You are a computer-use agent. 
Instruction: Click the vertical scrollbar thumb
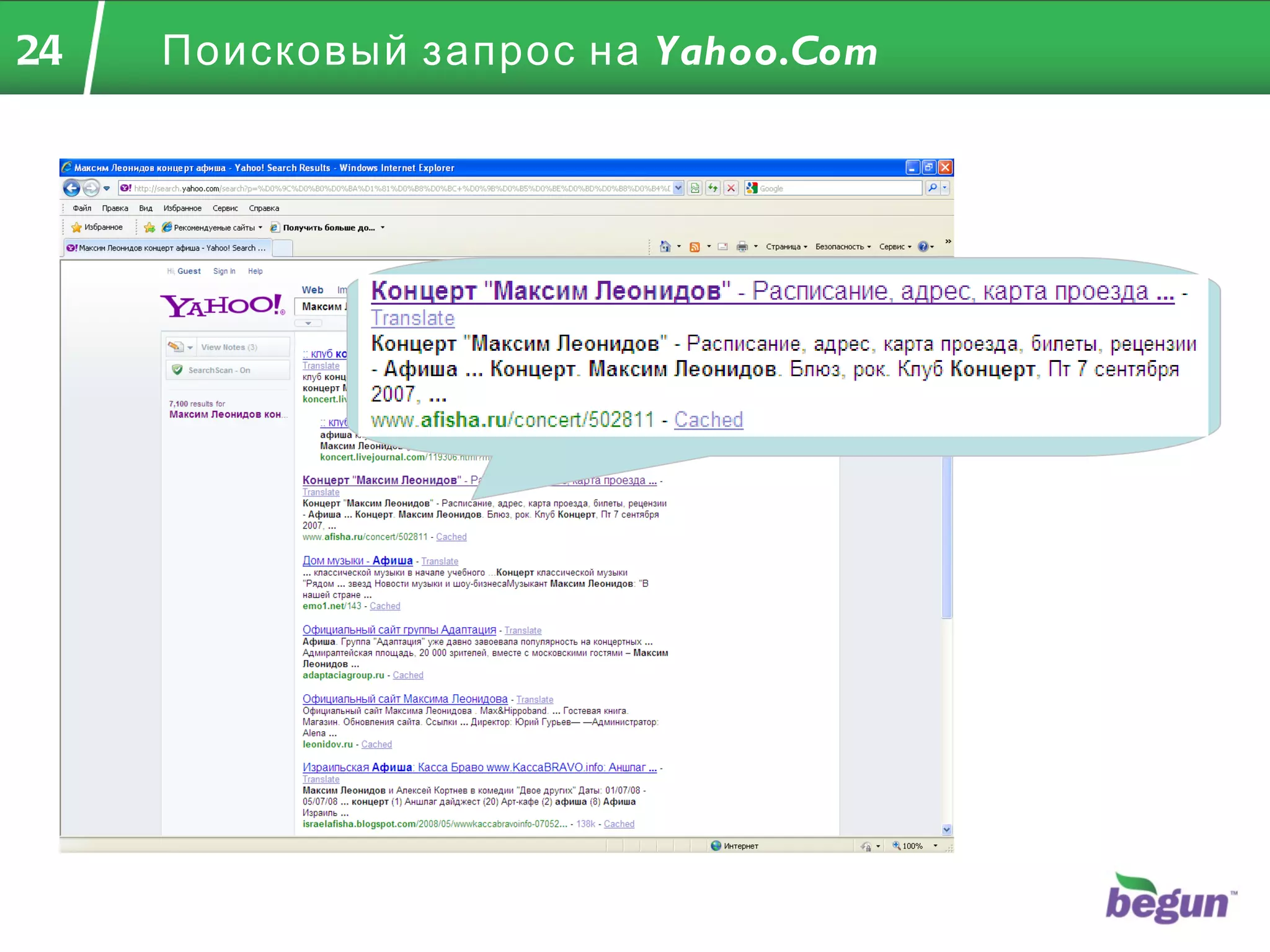(x=946, y=537)
